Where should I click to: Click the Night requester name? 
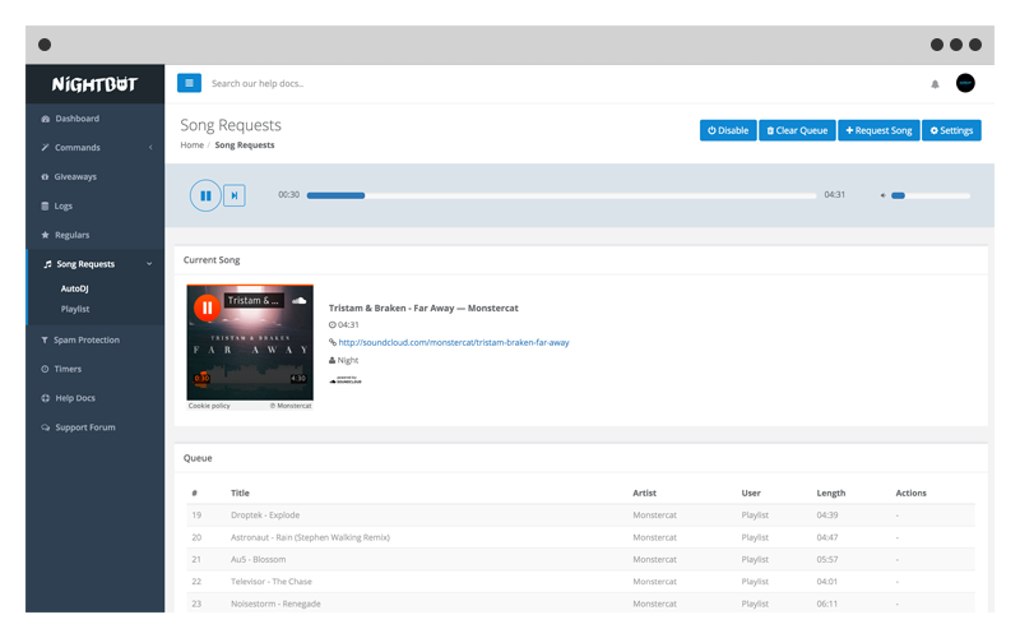(x=348, y=360)
